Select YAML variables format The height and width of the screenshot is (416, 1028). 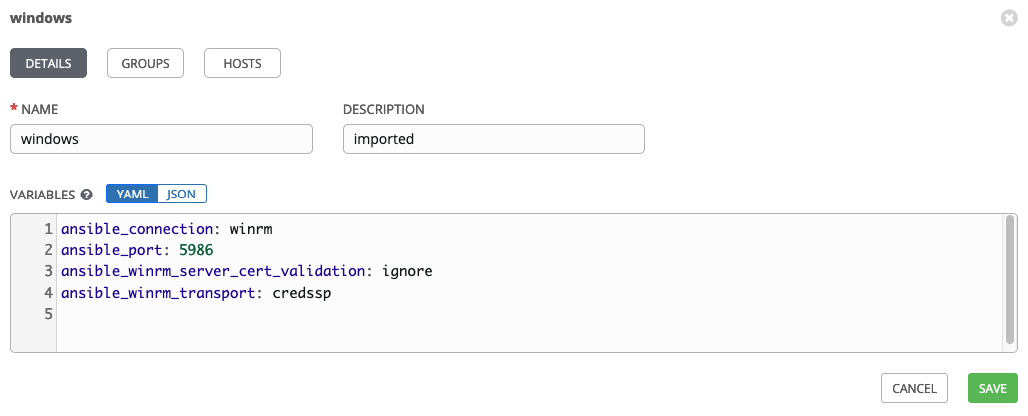click(x=132, y=194)
